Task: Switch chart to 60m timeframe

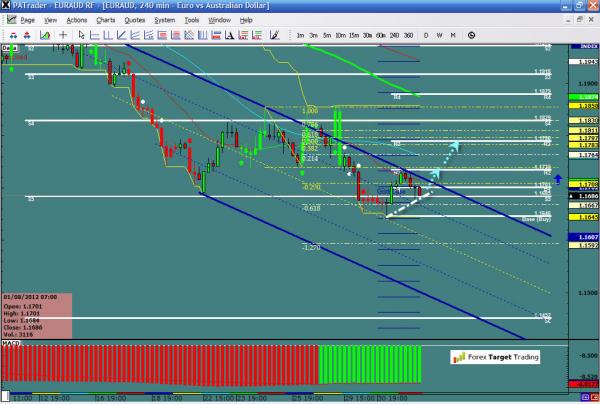Action: click(380, 35)
